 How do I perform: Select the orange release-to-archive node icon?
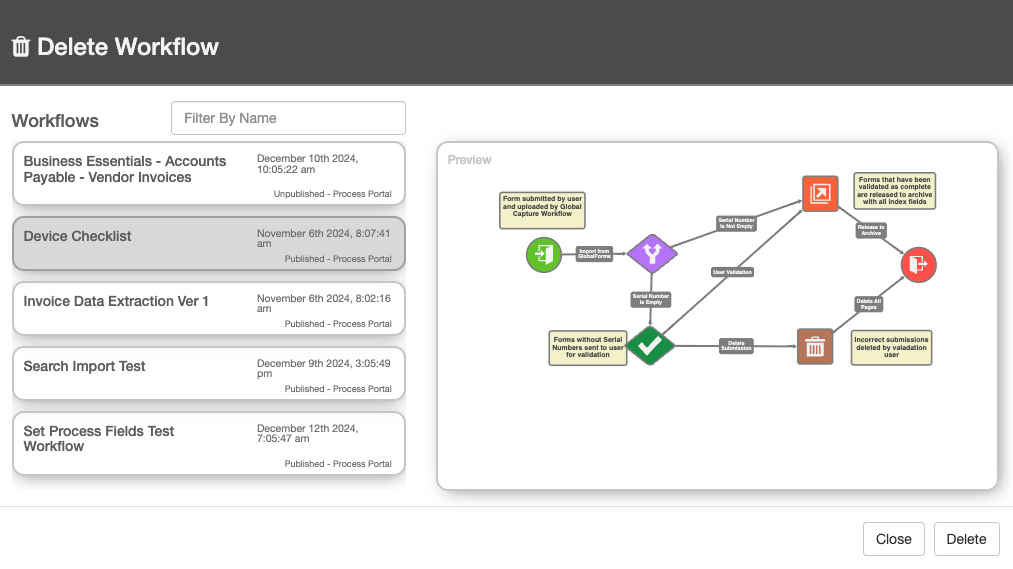(820, 194)
